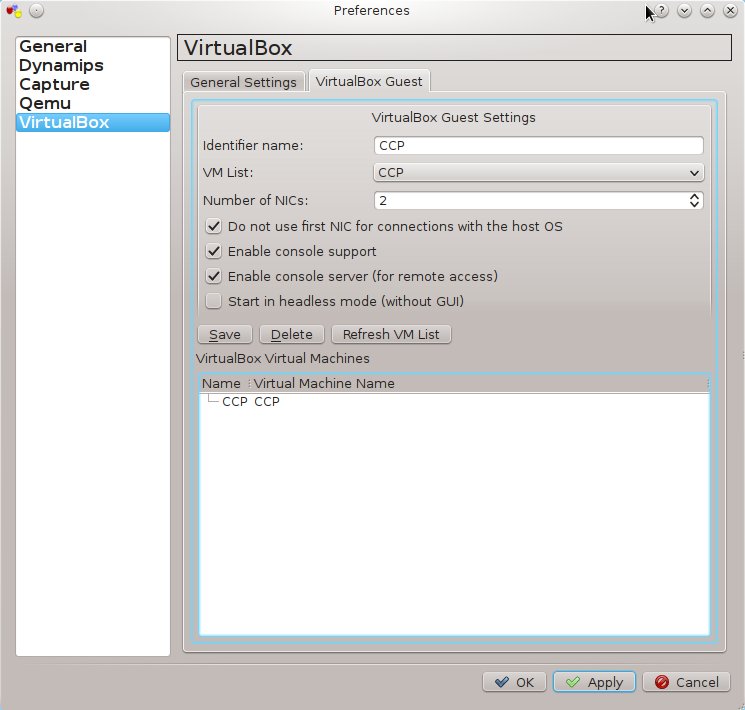This screenshot has width=745, height=710.
Task: Decrease the Number of NICs with down arrow
Action: click(694, 205)
